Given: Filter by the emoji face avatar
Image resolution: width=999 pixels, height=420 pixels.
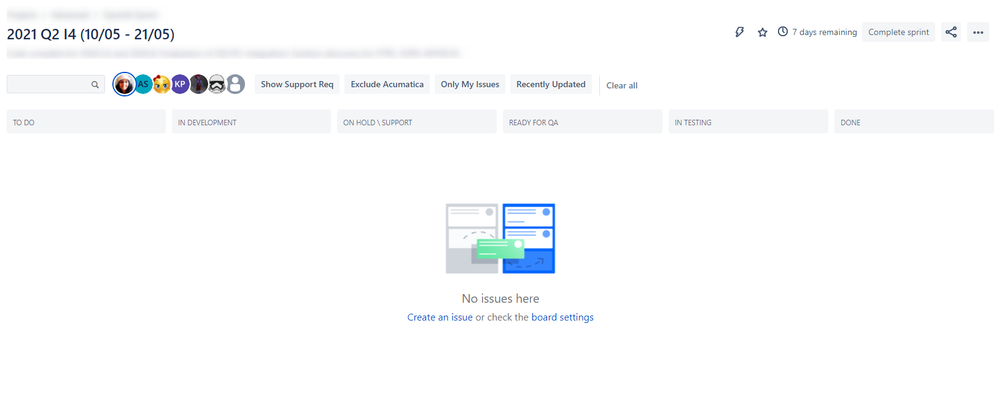Looking at the screenshot, I should [x=162, y=84].
